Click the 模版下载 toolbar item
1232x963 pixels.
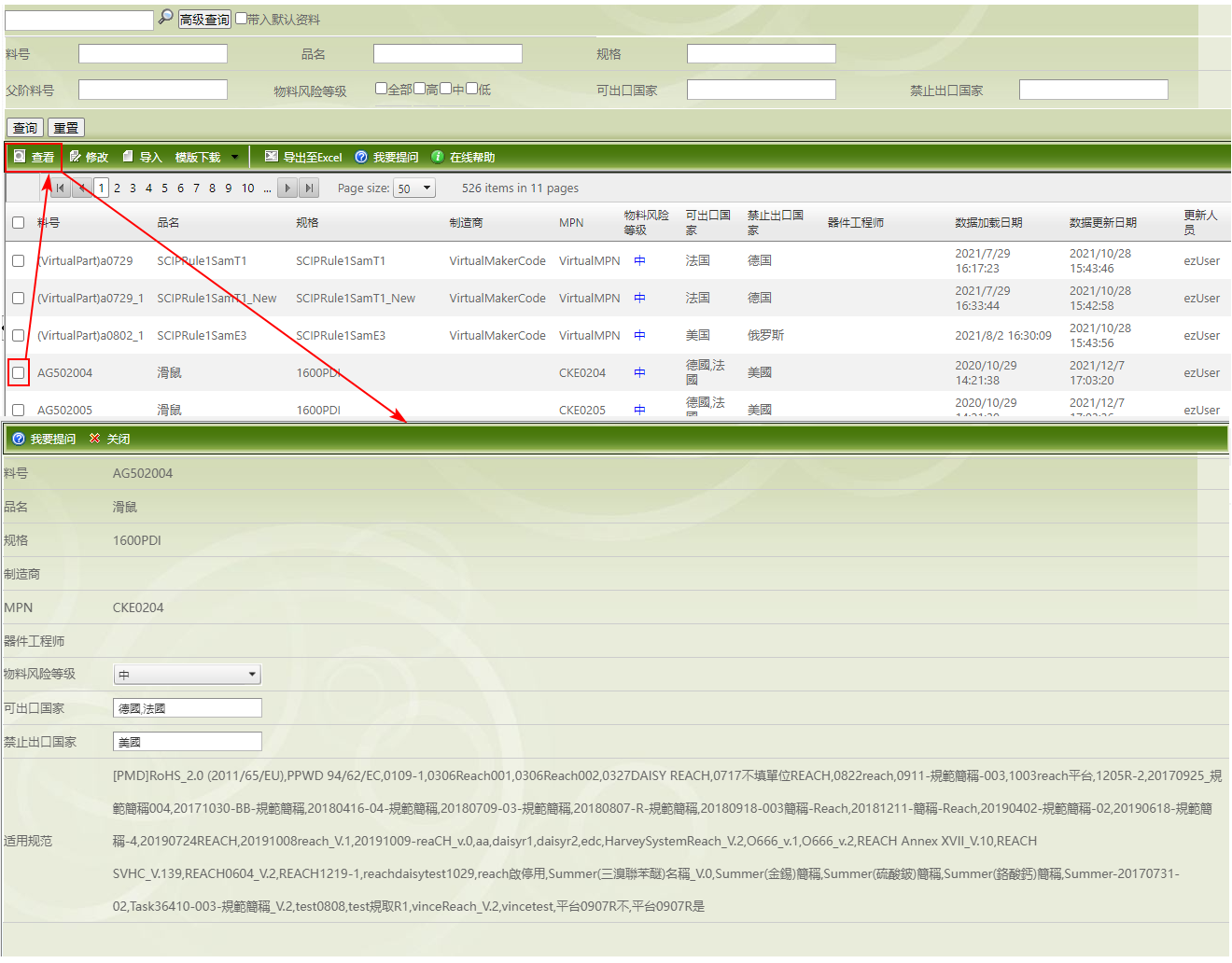(x=198, y=157)
